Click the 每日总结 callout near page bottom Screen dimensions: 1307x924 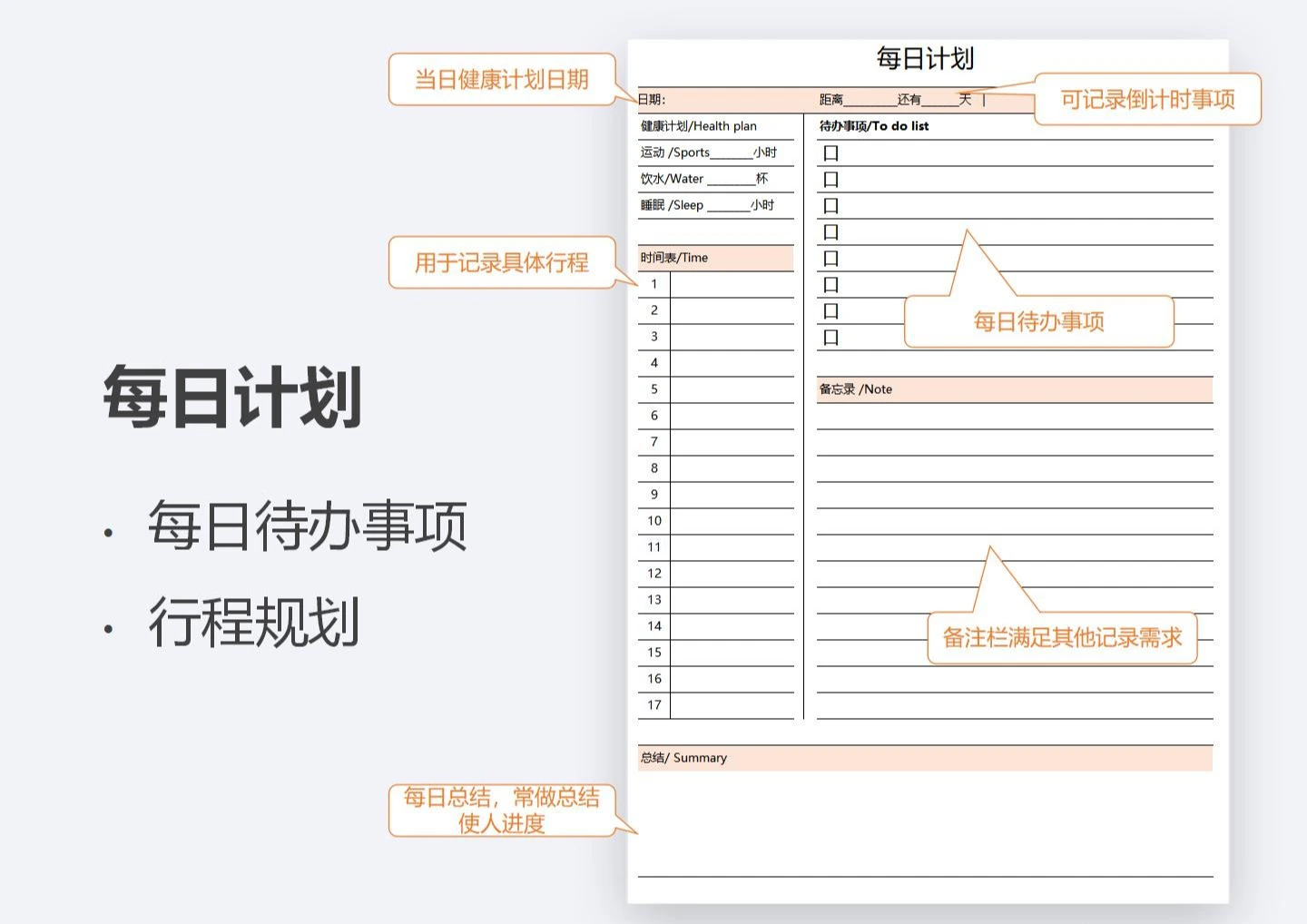click(503, 811)
